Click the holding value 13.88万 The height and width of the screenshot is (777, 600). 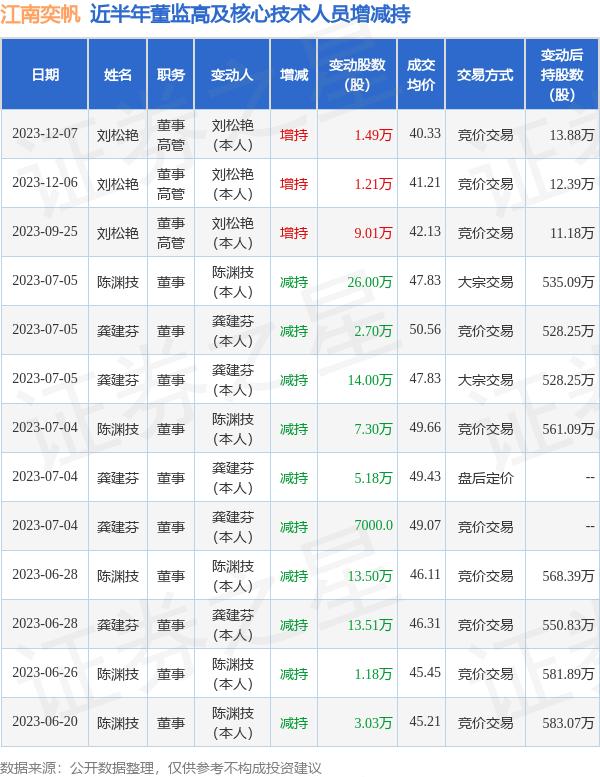(x=572, y=135)
